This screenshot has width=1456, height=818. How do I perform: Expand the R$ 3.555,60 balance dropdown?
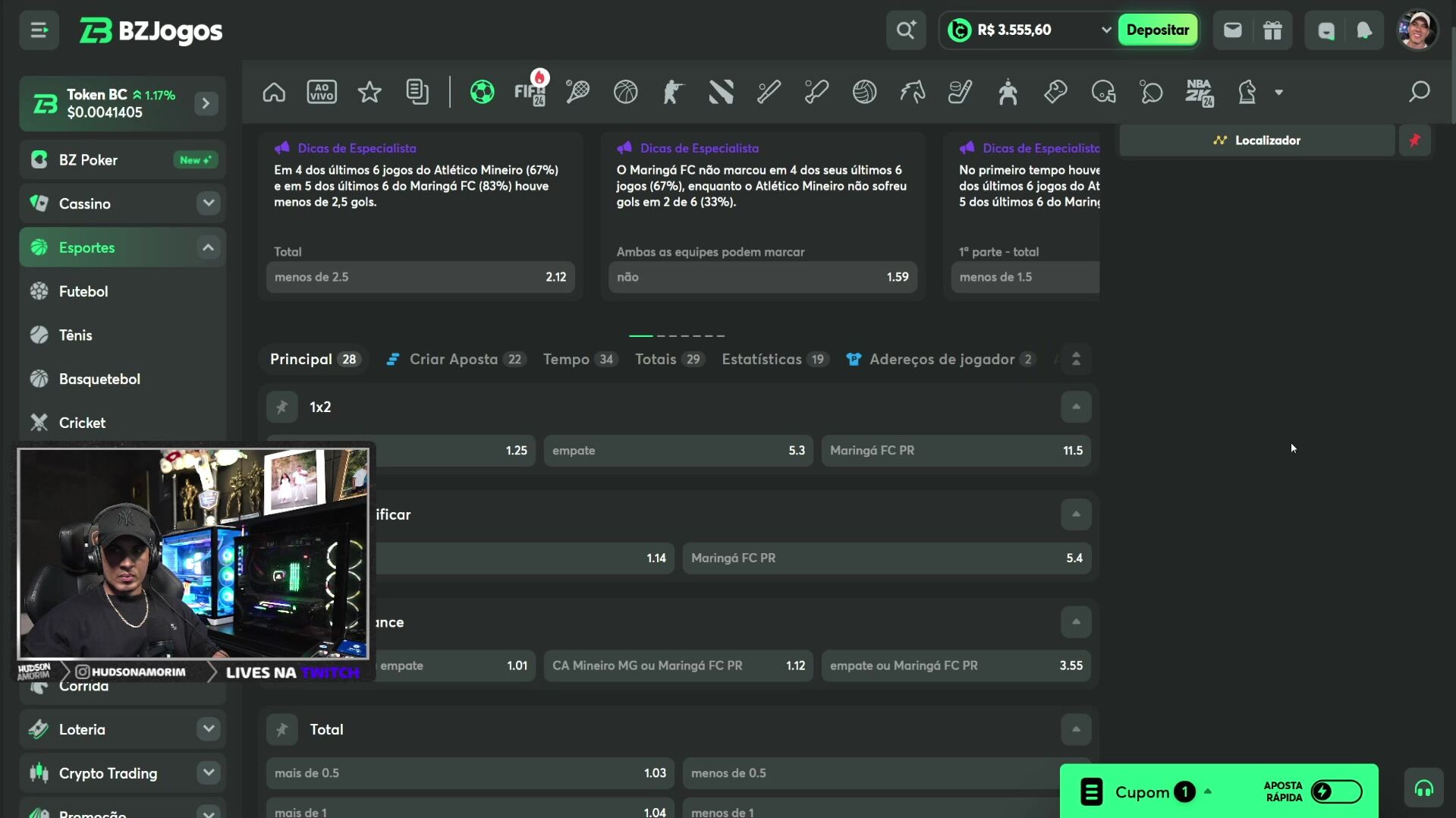[x=1105, y=30]
